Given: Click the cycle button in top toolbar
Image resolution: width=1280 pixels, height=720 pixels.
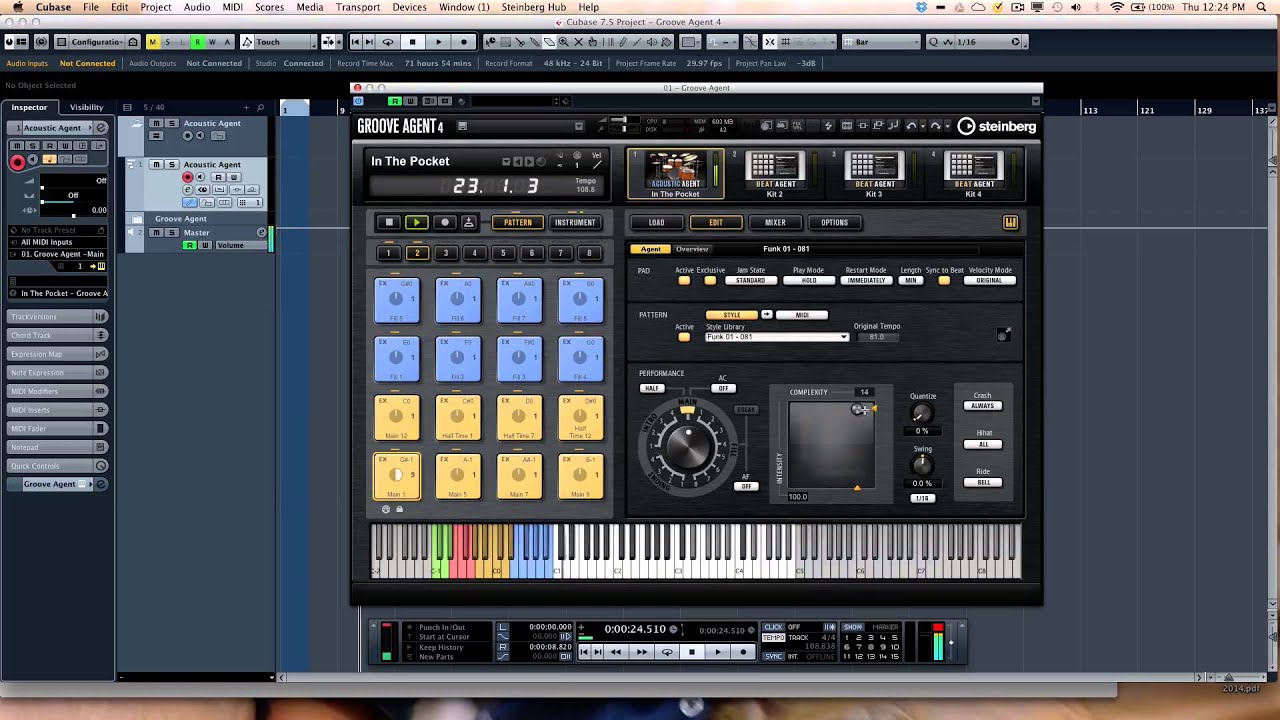Looking at the screenshot, I should pyautogui.click(x=388, y=42).
